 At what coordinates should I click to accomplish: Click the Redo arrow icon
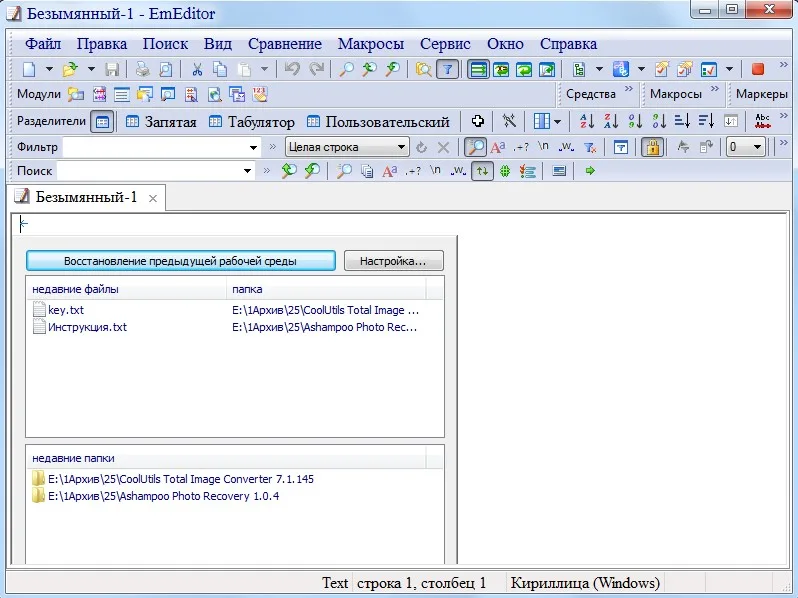pos(317,69)
